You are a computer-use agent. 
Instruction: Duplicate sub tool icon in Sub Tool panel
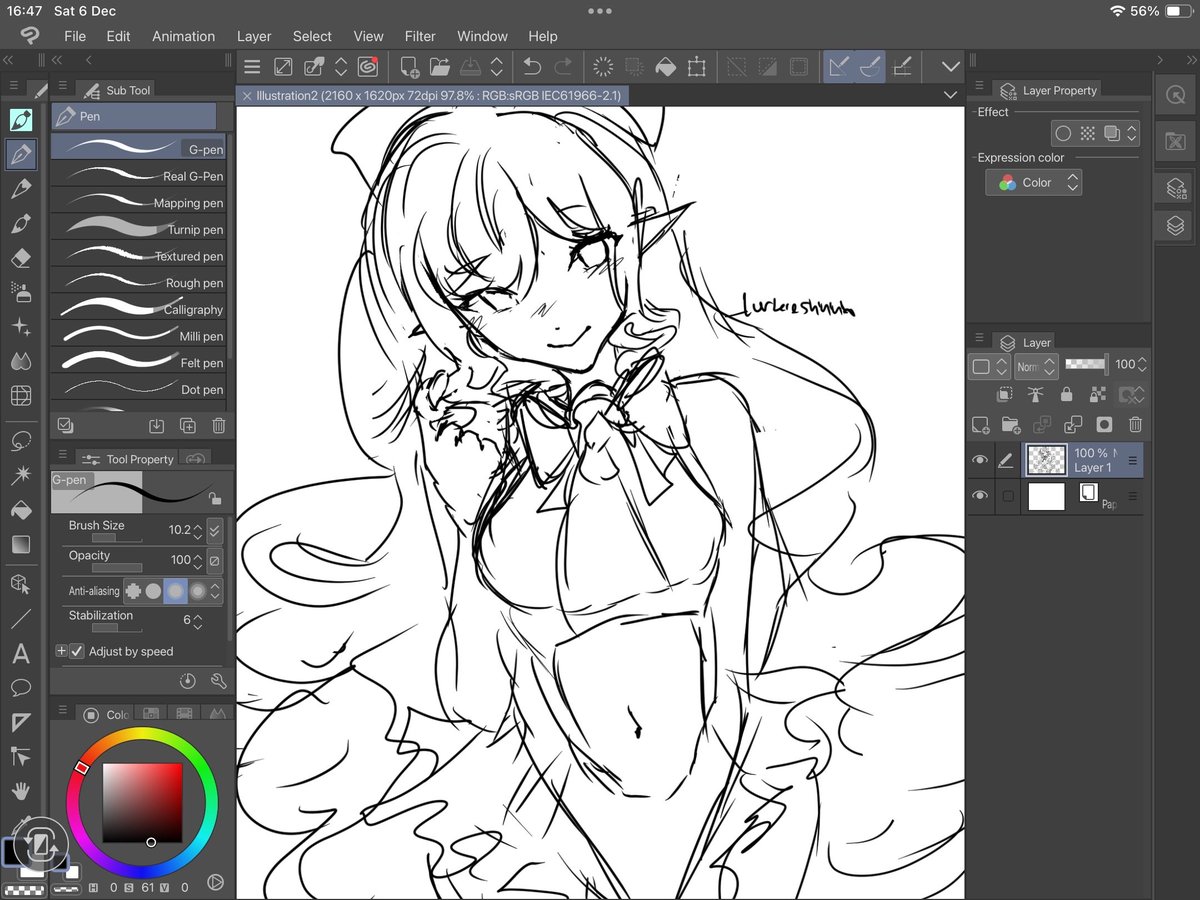pos(187,426)
